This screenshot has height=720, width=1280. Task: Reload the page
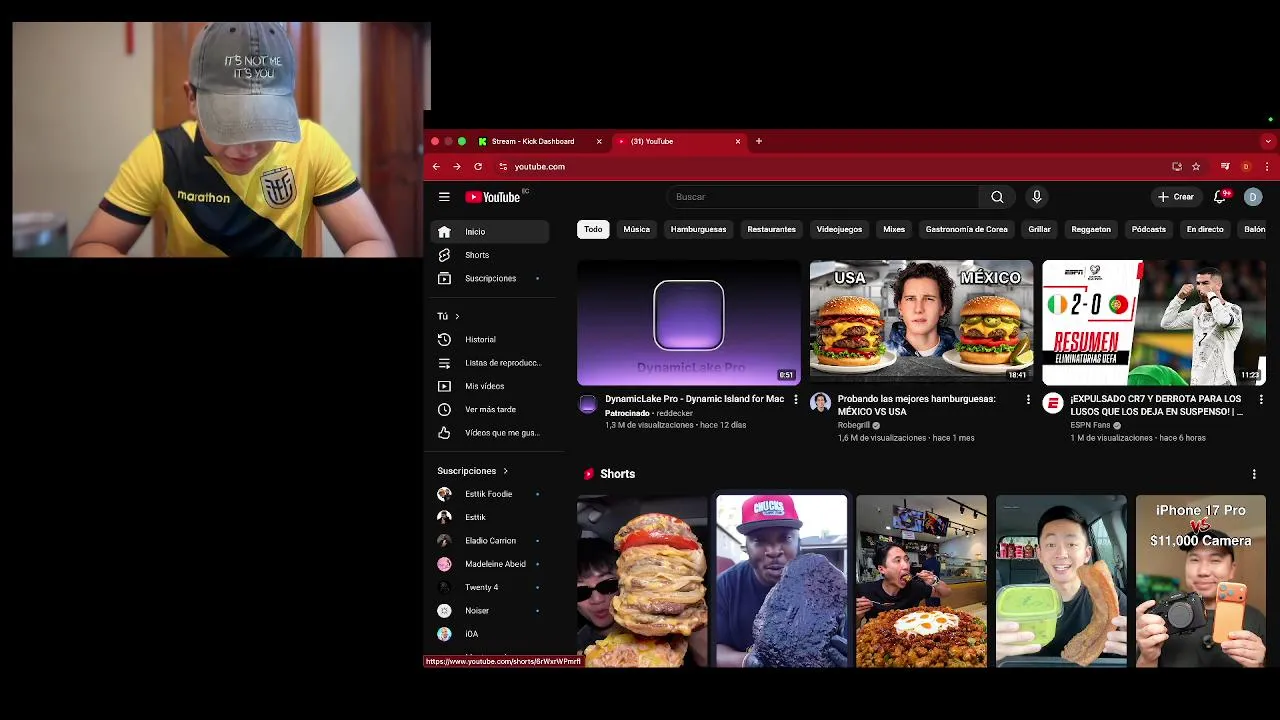click(478, 167)
